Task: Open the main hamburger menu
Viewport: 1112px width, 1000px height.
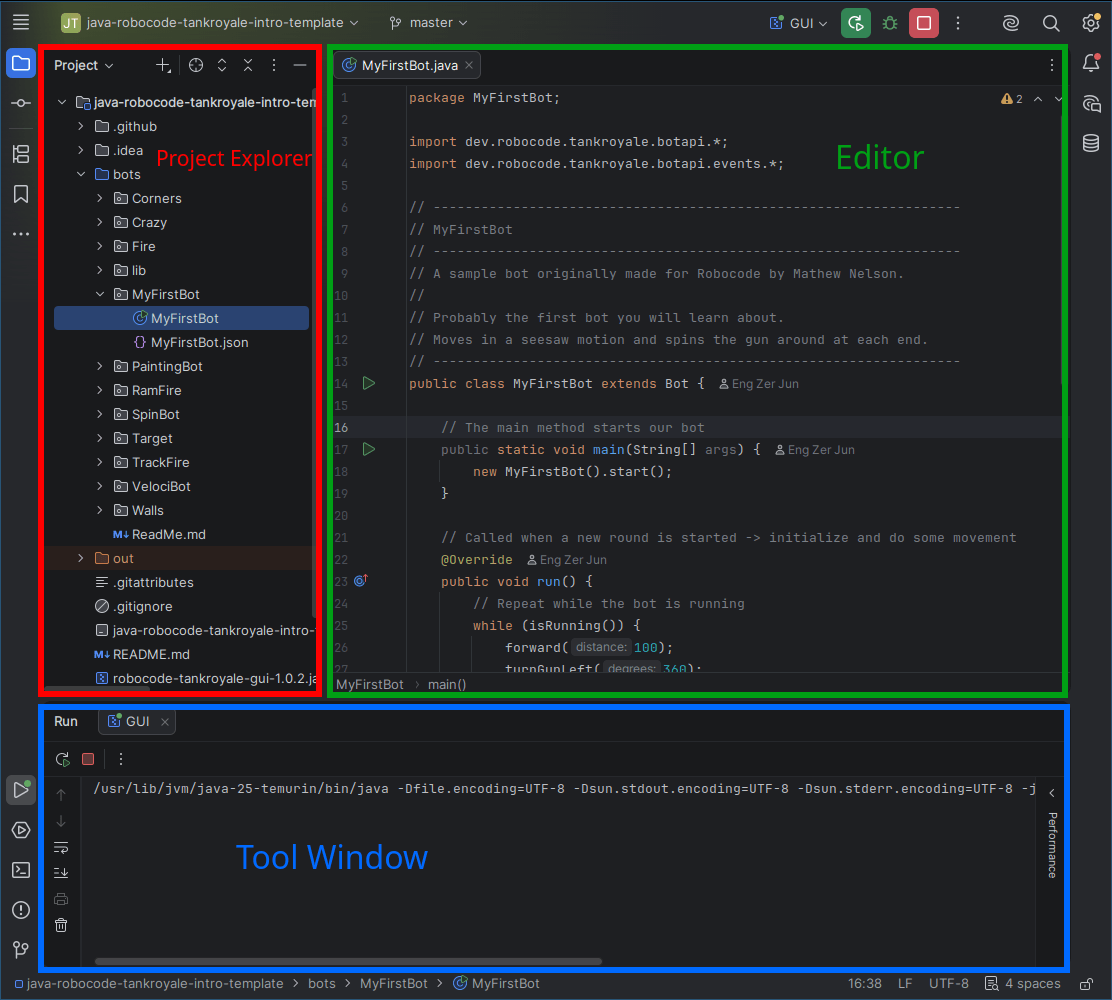Action: click(x=21, y=23)
